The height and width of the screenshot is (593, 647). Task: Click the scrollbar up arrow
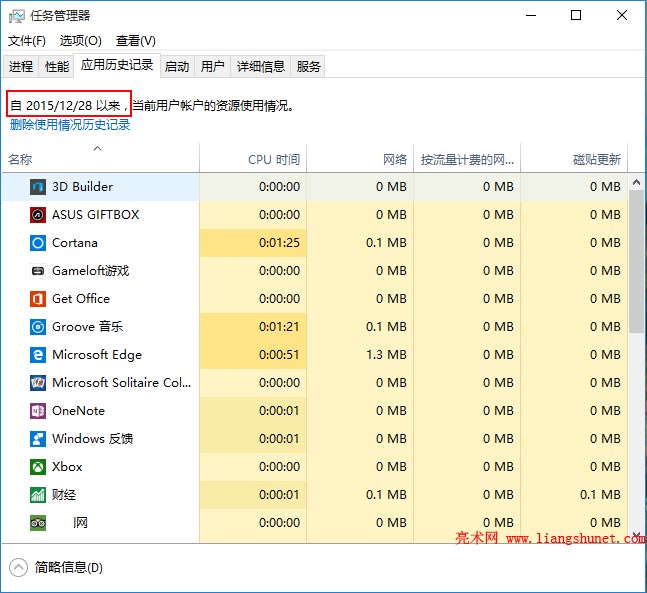636,182
